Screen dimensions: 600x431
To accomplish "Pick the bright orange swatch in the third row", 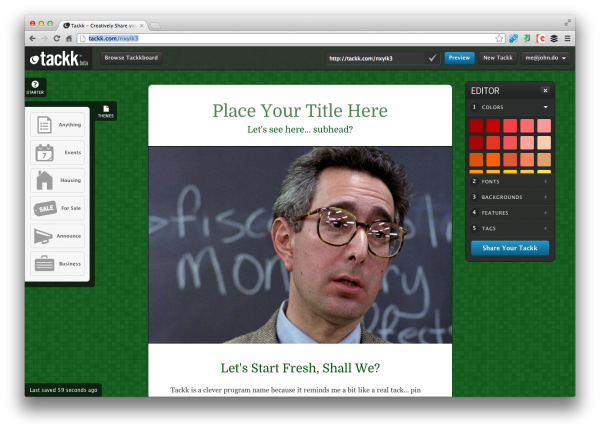I will coord(493,160).
